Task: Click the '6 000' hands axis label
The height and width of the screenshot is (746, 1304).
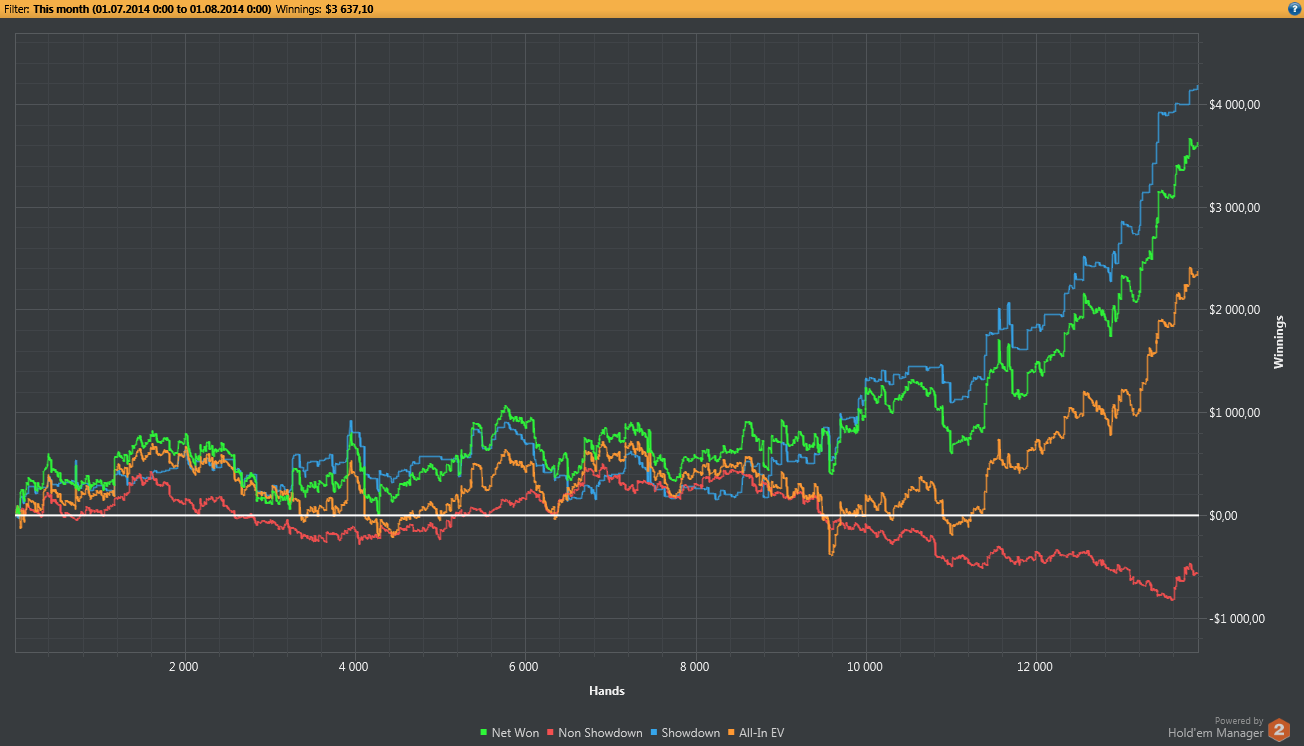Action: (x=524, y=666)
